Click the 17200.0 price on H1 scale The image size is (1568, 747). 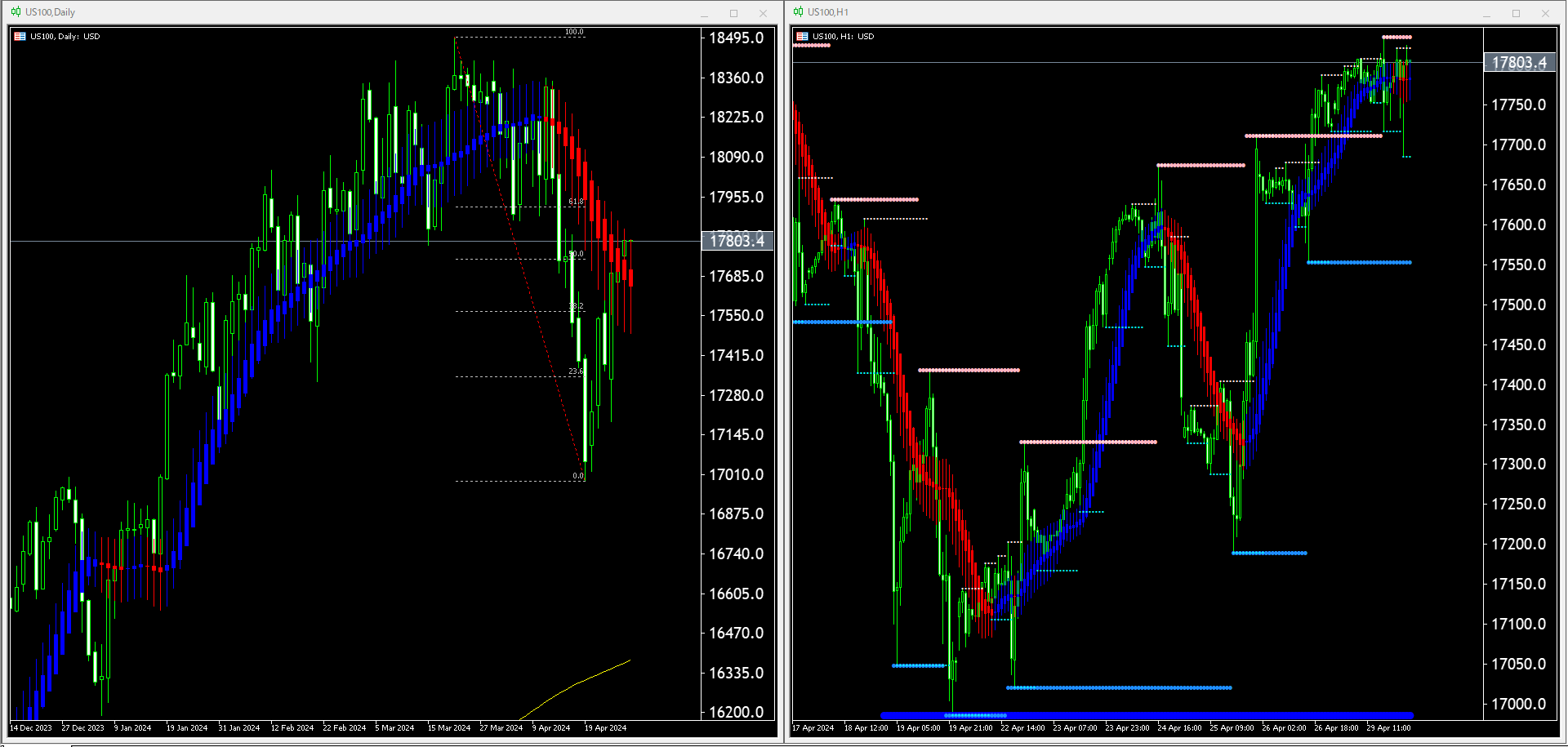[x=1519, y=545]
